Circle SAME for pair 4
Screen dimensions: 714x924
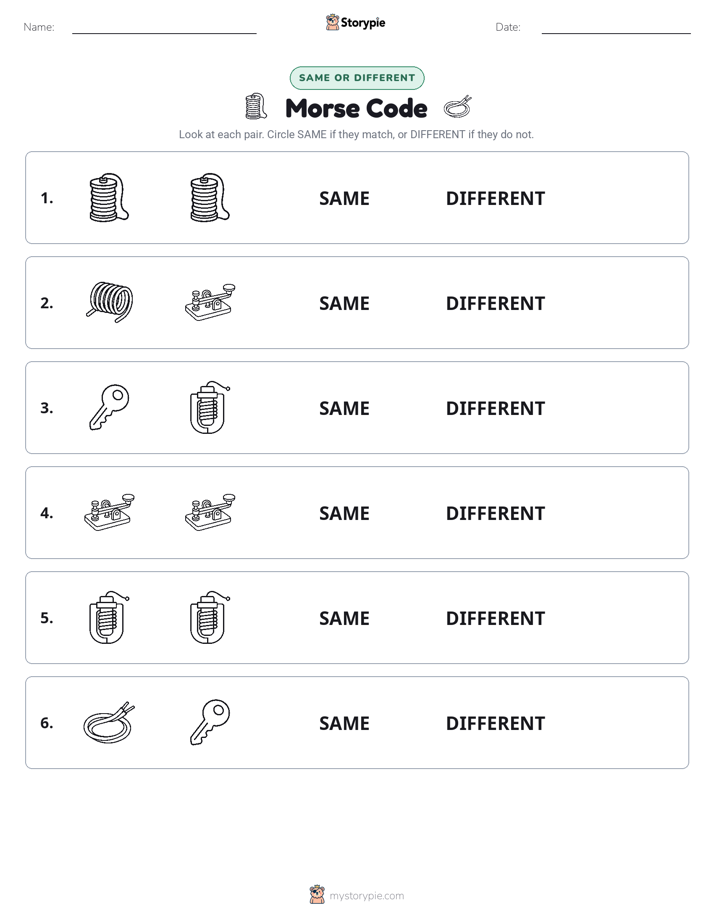coord(344,513)
